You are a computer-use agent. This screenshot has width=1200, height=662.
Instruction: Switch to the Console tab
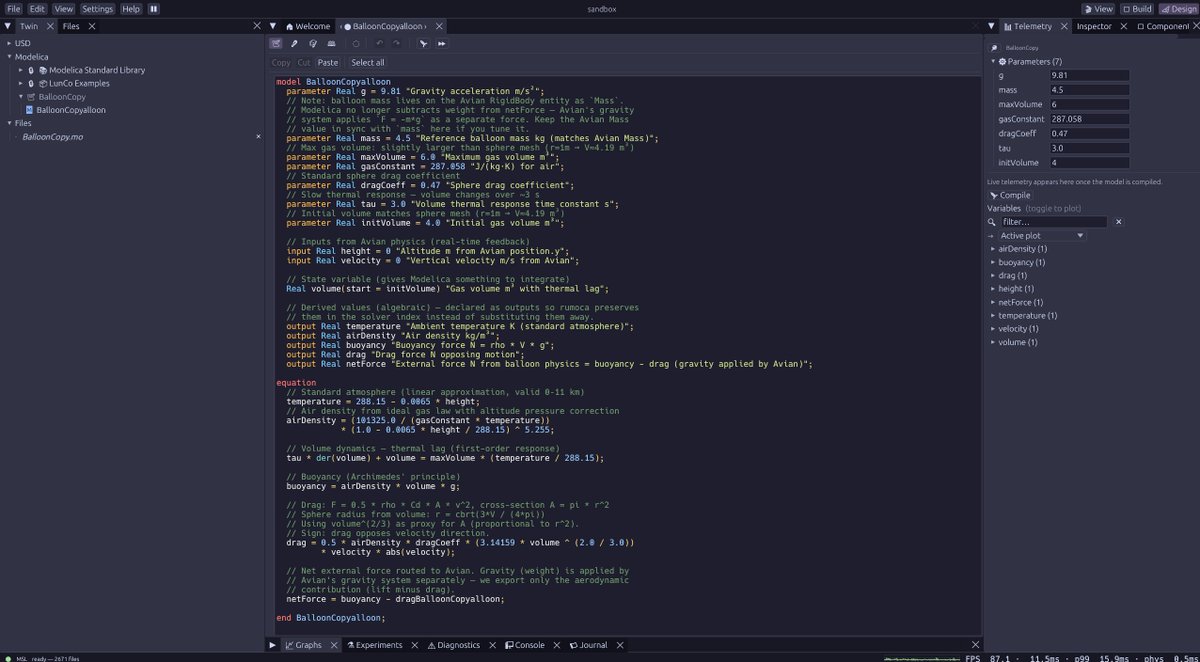coord(524,645)
